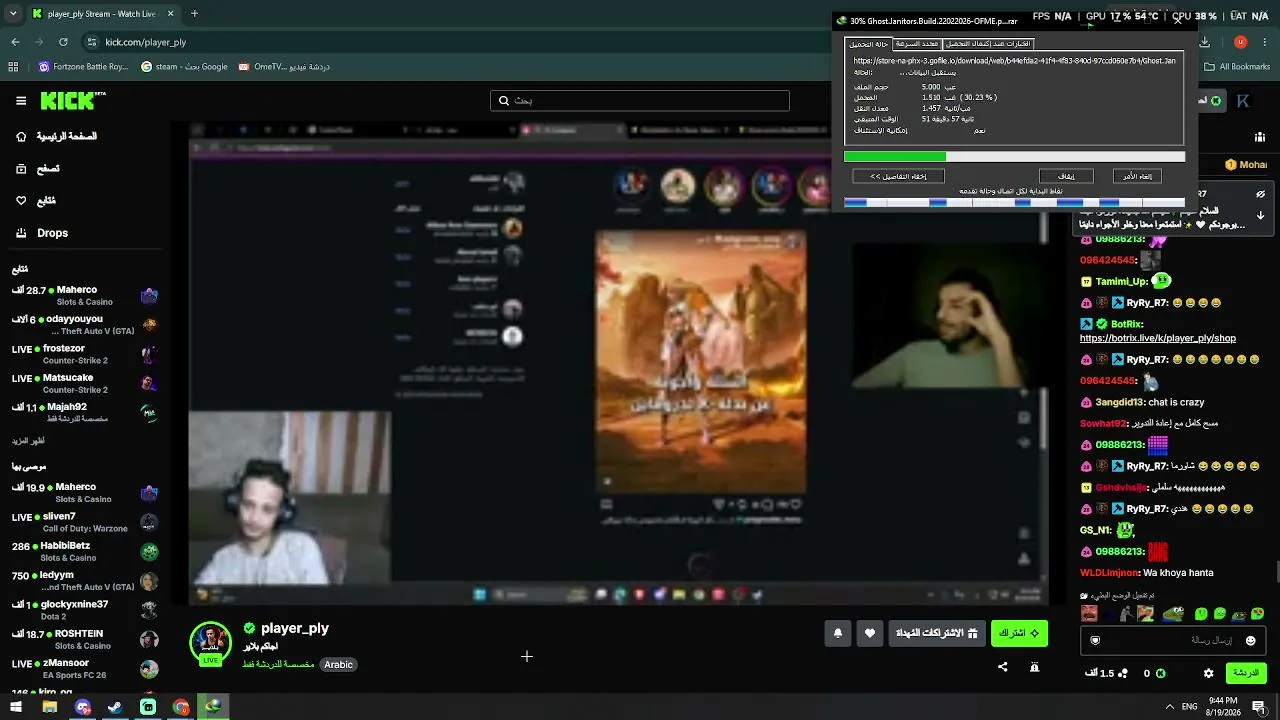Open the Majah92 channel in sidebar

tap(85, 412)
